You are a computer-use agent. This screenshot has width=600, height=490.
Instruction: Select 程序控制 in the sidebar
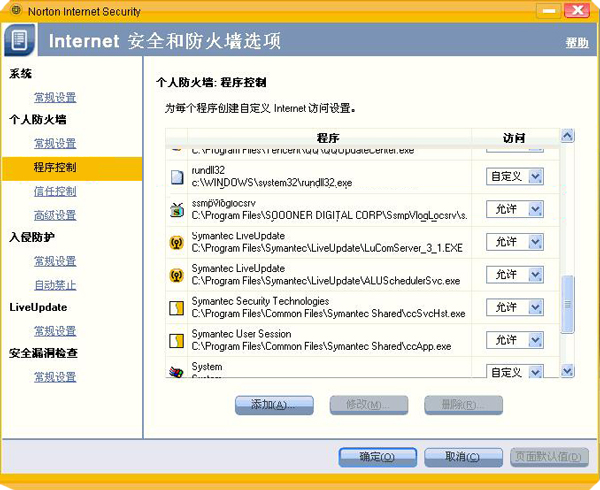tap(72, 168)
